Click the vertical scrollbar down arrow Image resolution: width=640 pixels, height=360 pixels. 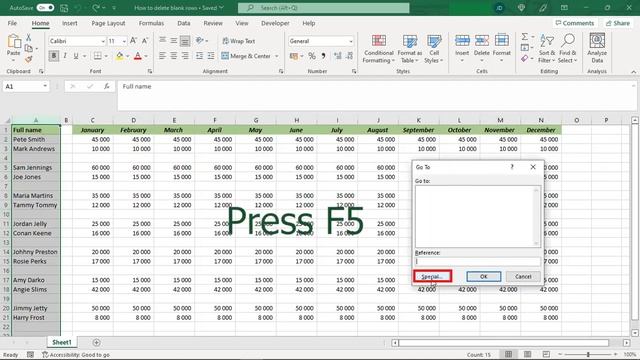click(x=635, y=333)
